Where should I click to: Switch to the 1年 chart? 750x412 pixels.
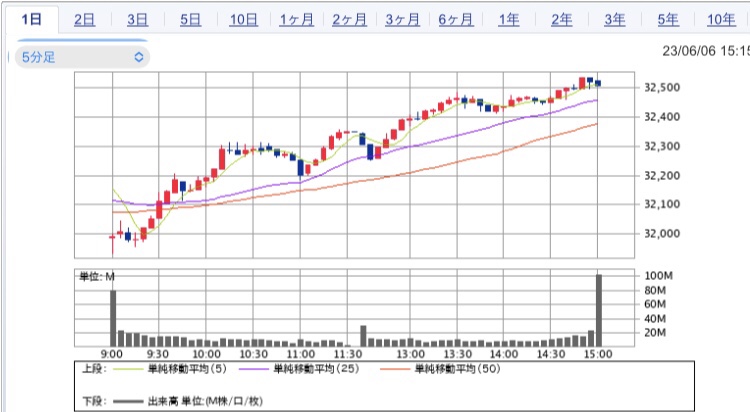509,20
